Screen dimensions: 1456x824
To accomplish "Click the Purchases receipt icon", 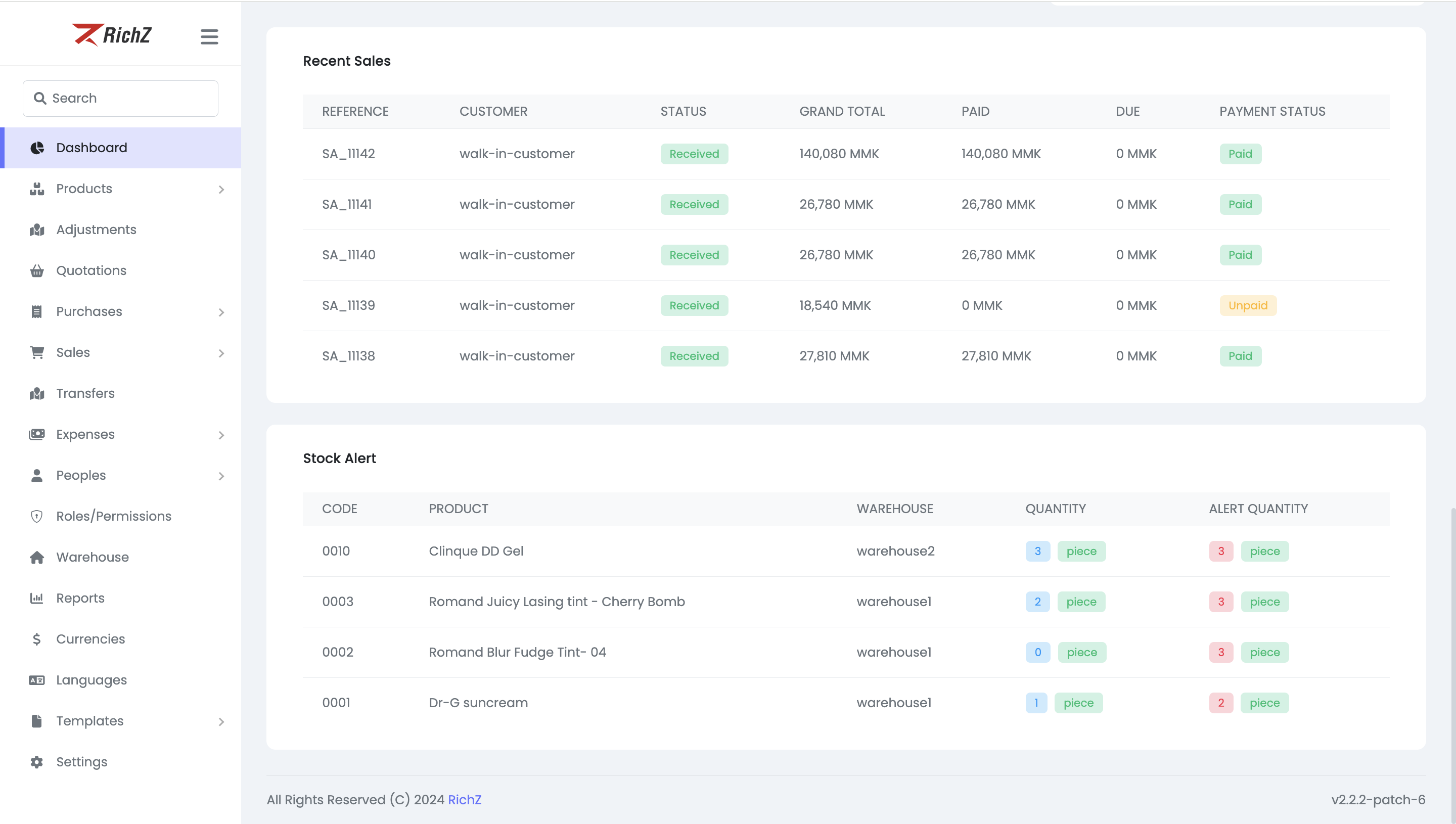I will [x=37, y=312].
